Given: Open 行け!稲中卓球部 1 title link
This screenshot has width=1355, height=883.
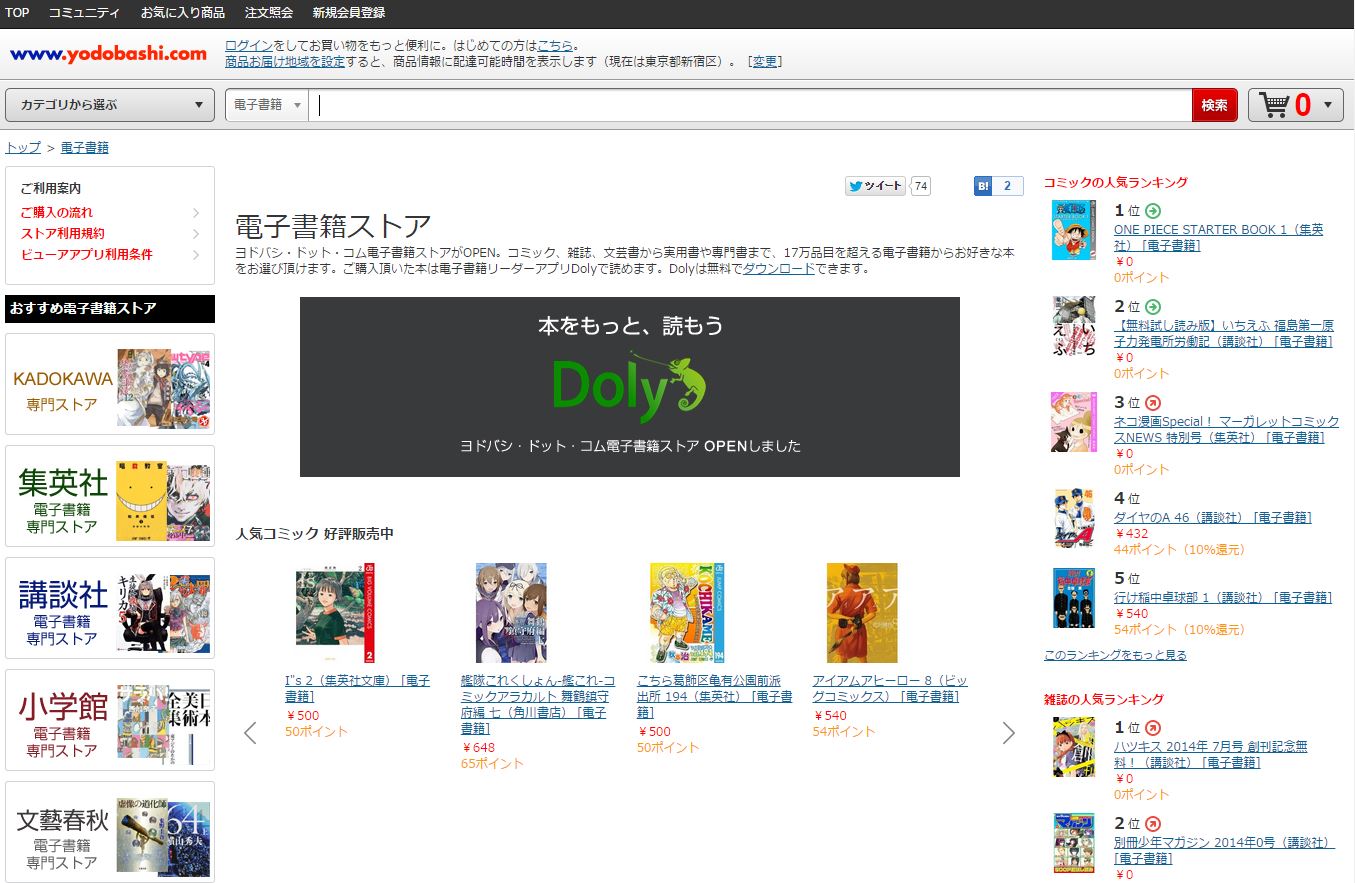Looking at the screenshot, I should (1223, 598).
